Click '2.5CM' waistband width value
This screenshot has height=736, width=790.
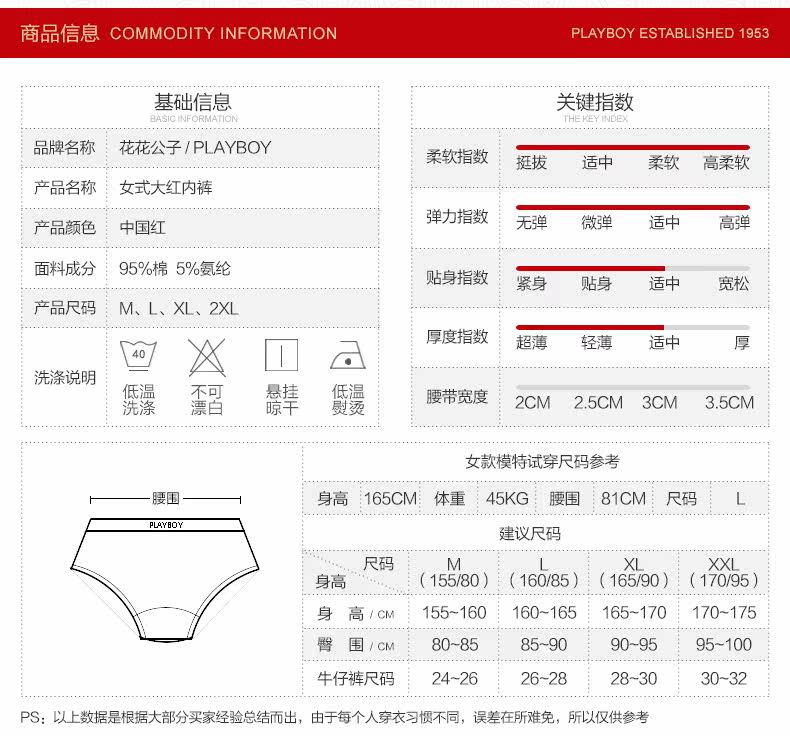(x=598, y=403)
